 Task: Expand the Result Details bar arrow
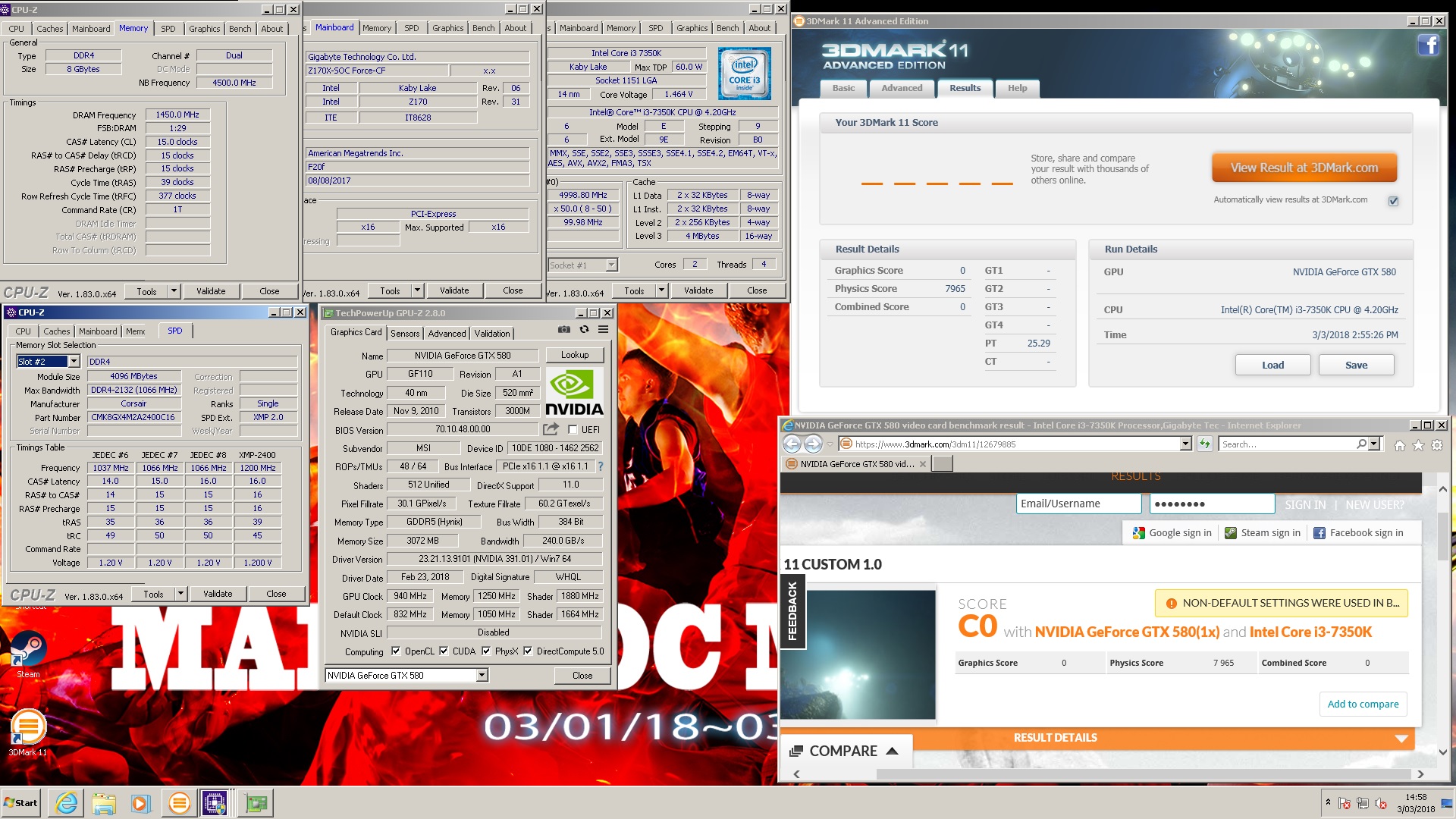1401,738
